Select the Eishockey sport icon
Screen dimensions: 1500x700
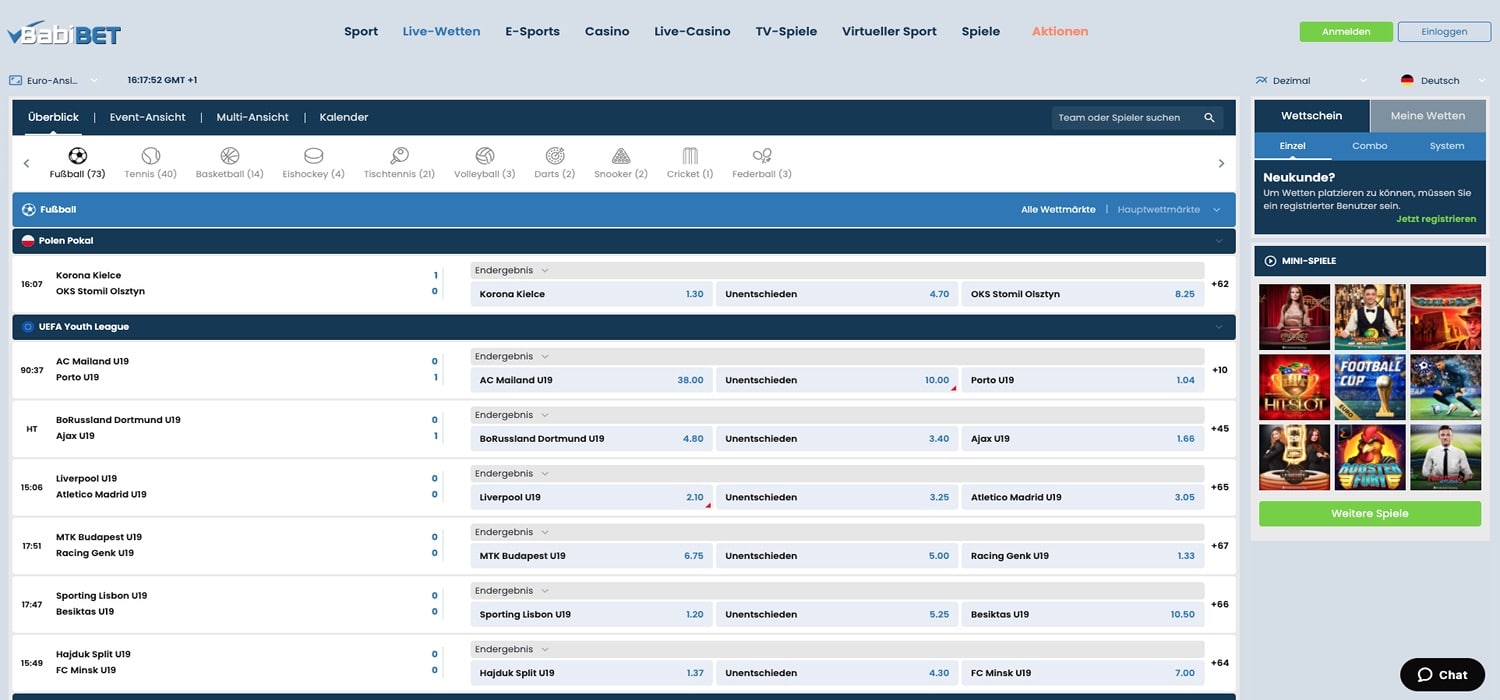tap(314, 156)
